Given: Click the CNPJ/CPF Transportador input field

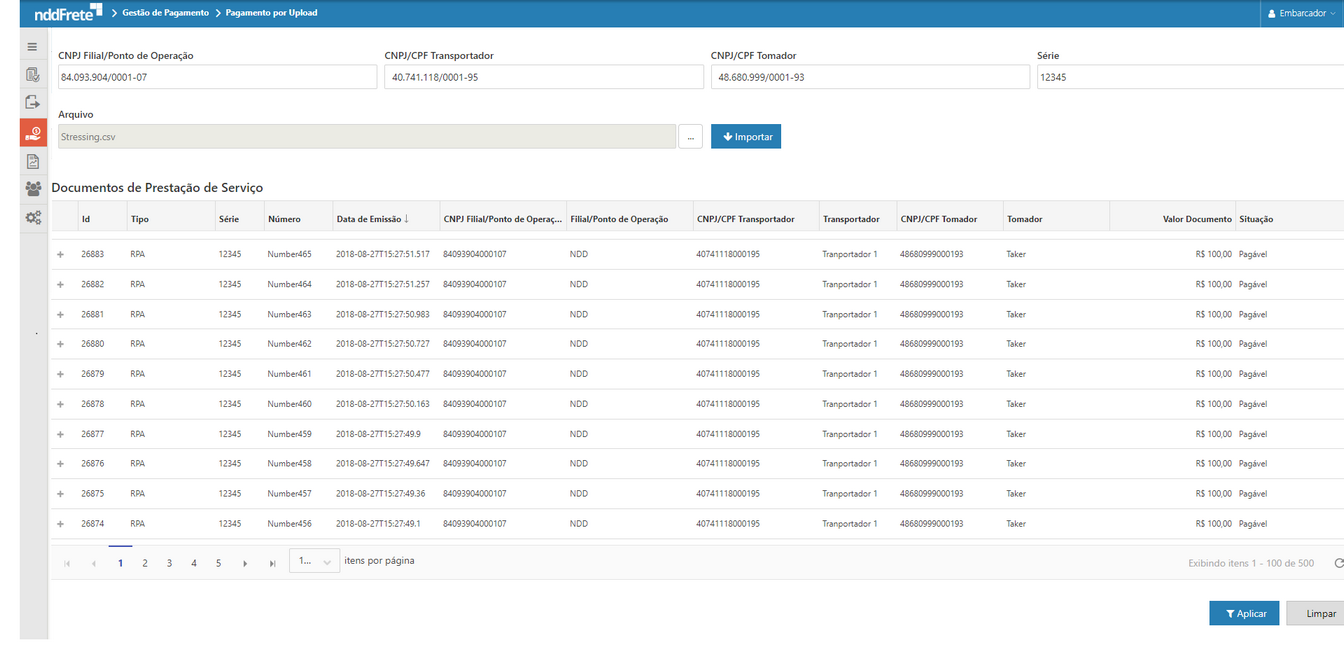Looking at the screenshot, I should (543, 77).
